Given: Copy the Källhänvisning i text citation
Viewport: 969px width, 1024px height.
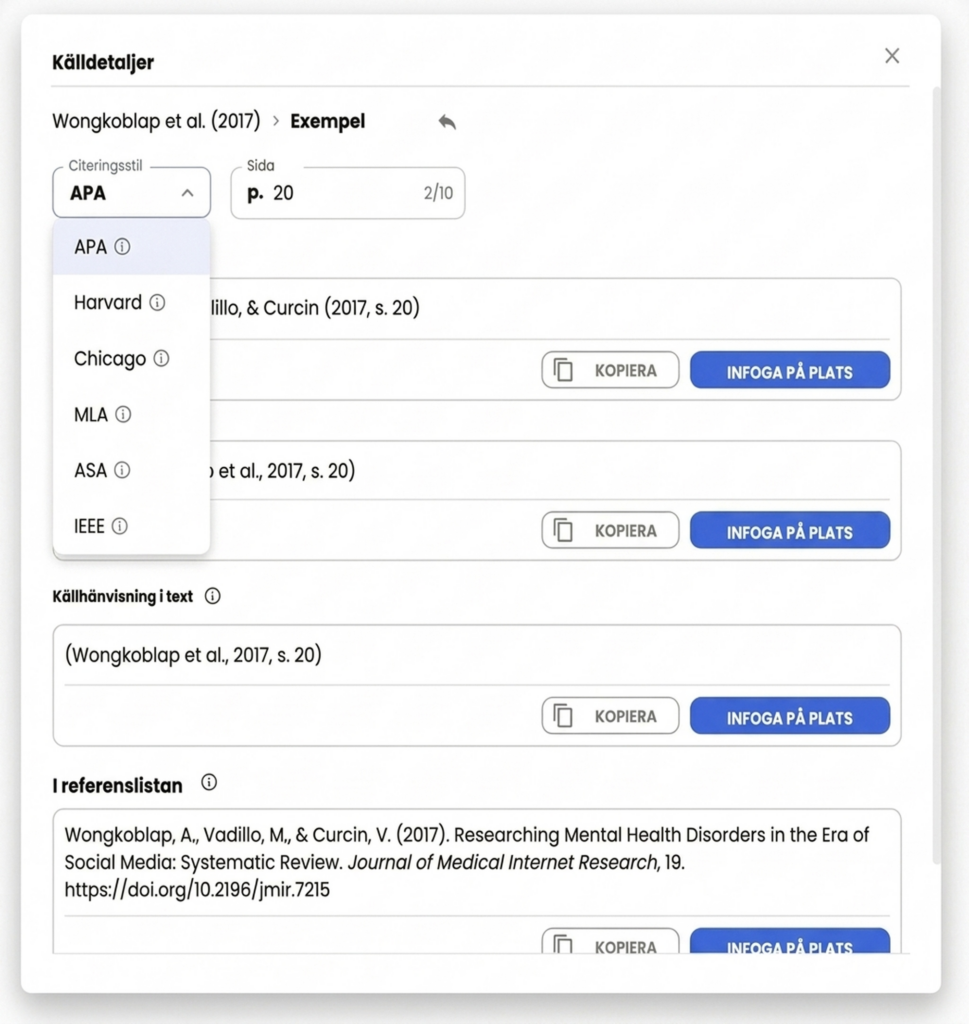Looking at the screenshot, I should coord(610,716).
